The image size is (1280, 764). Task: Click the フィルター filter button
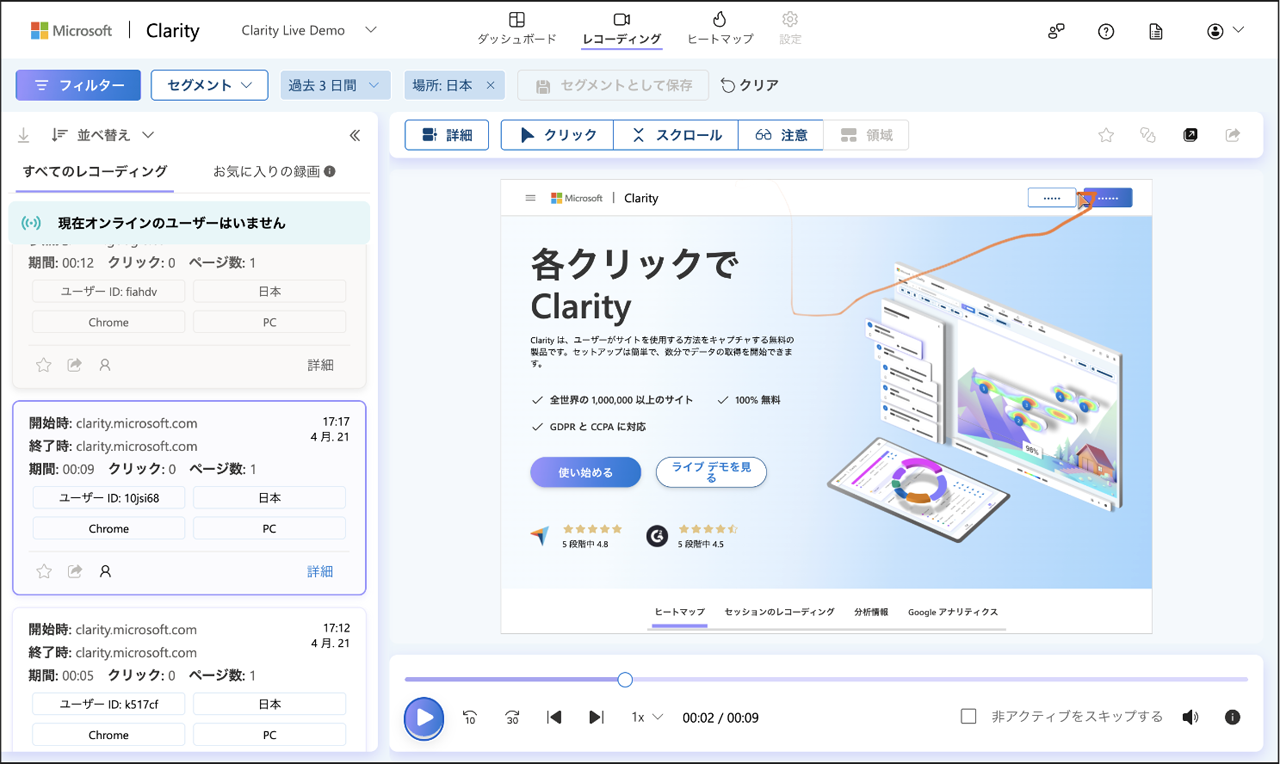point(78,85)
